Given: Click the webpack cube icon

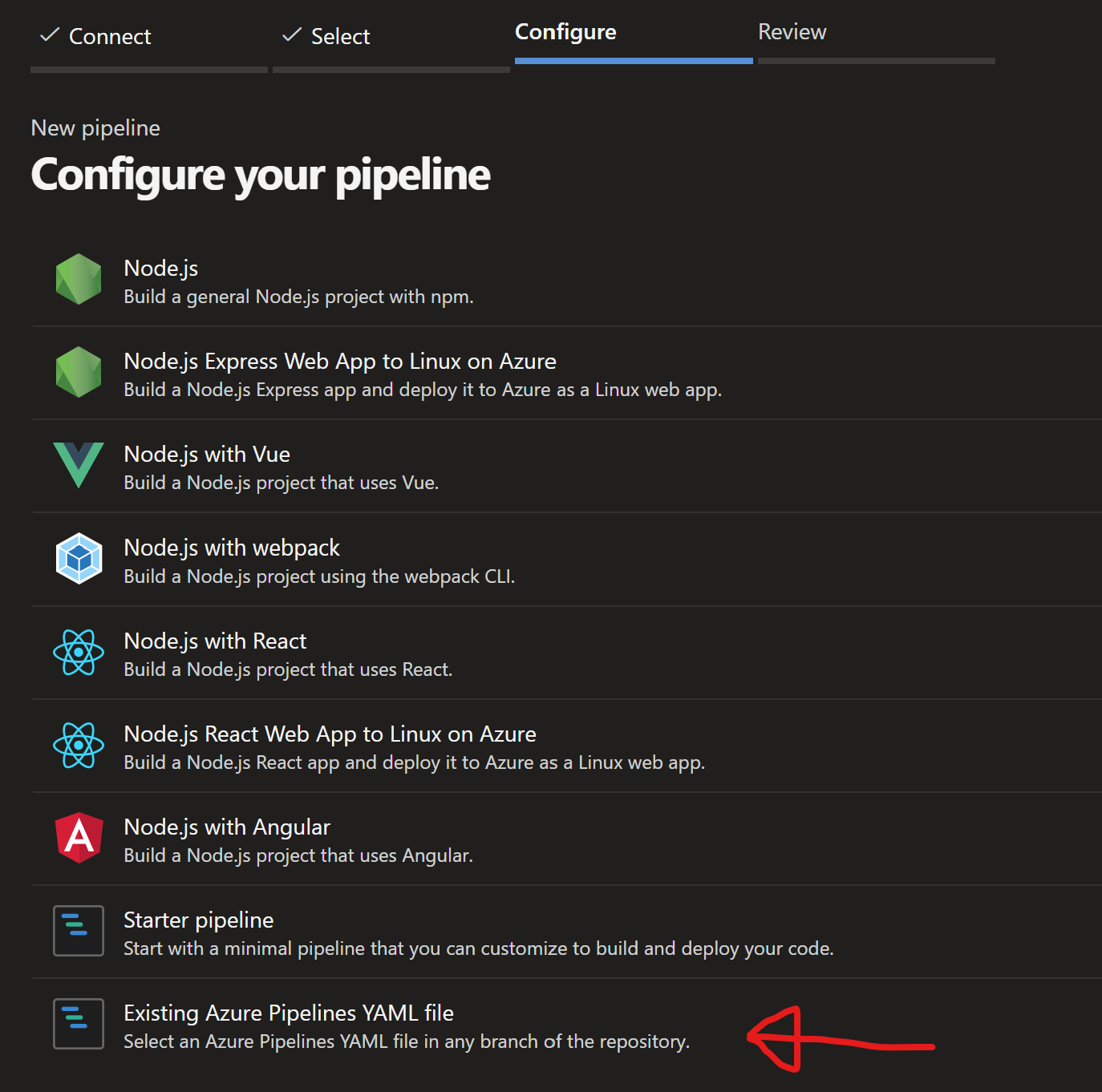Looking at the screenshot, I should coord(79,558).
